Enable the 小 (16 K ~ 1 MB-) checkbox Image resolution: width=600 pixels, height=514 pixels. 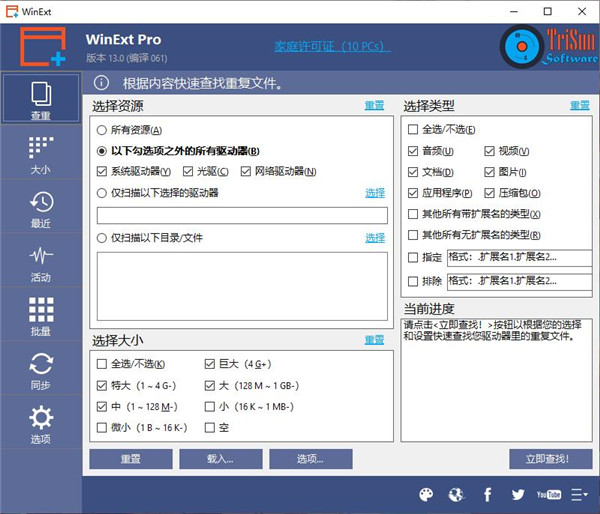(210, 407)
